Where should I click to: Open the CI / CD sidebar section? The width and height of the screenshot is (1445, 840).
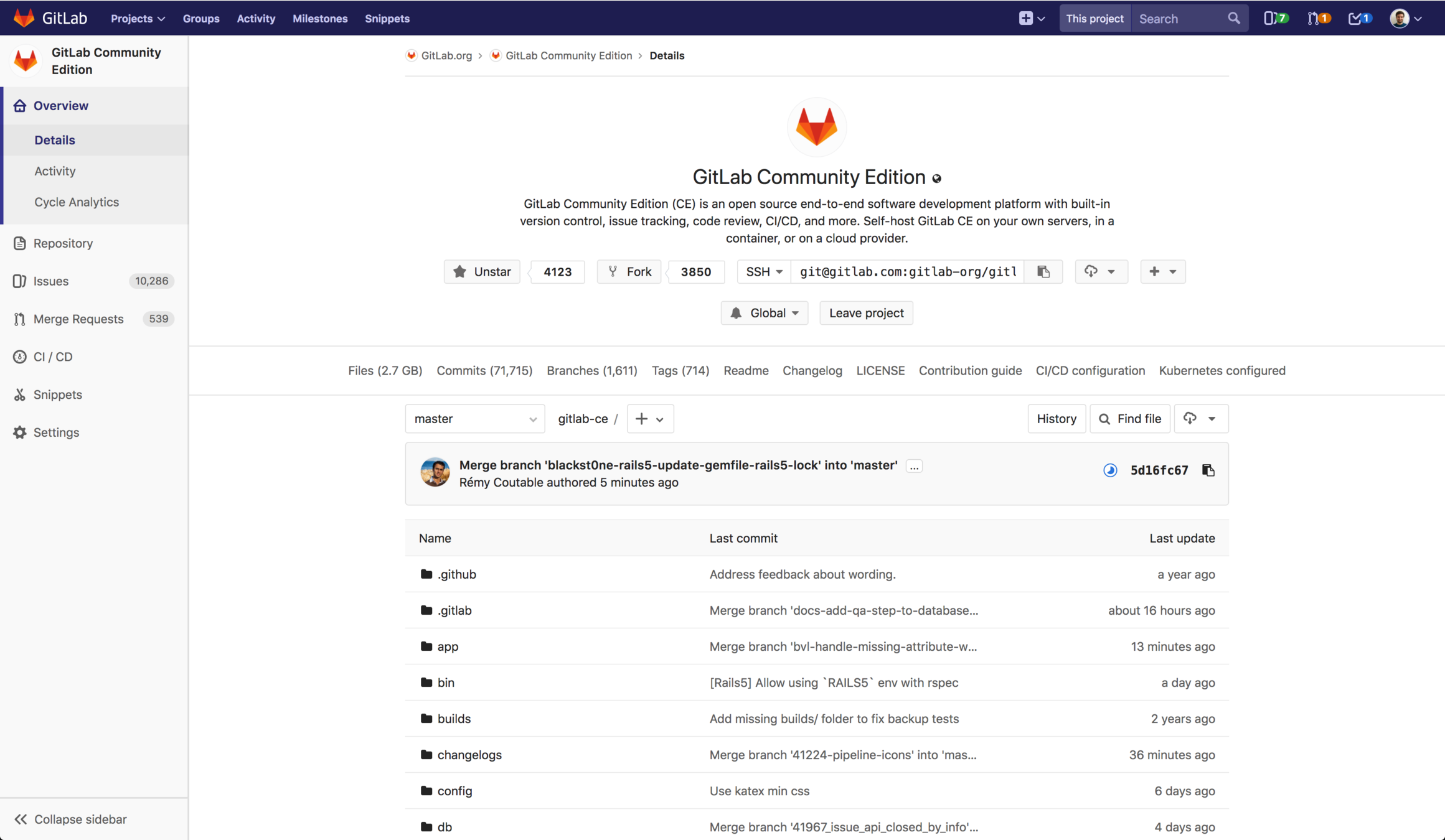(53, 357)
